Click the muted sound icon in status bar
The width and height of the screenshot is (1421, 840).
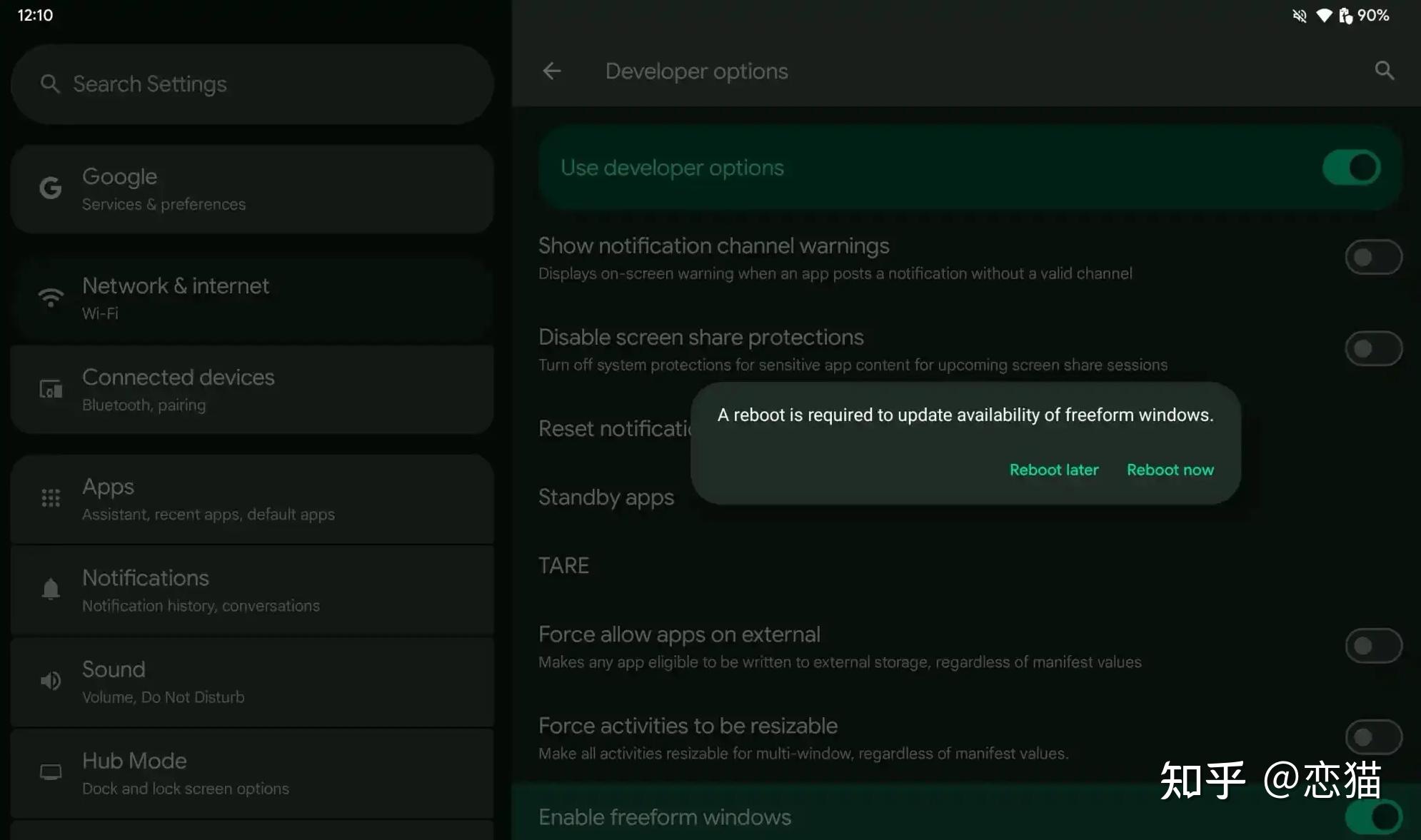(1299, 15)
